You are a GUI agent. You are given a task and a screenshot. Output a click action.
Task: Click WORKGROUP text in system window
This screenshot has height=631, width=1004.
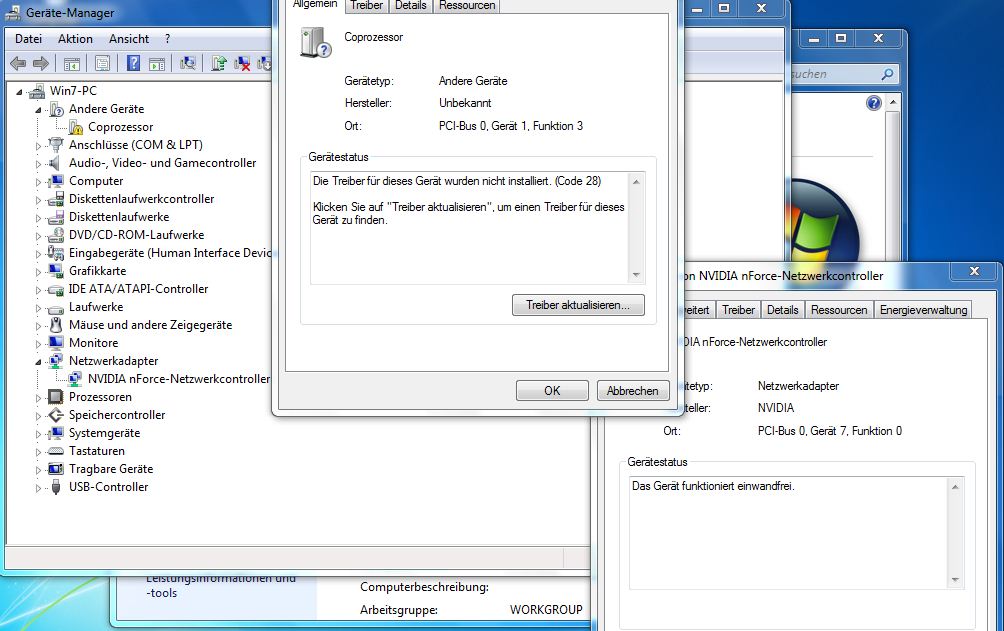[x=546, y=610]
